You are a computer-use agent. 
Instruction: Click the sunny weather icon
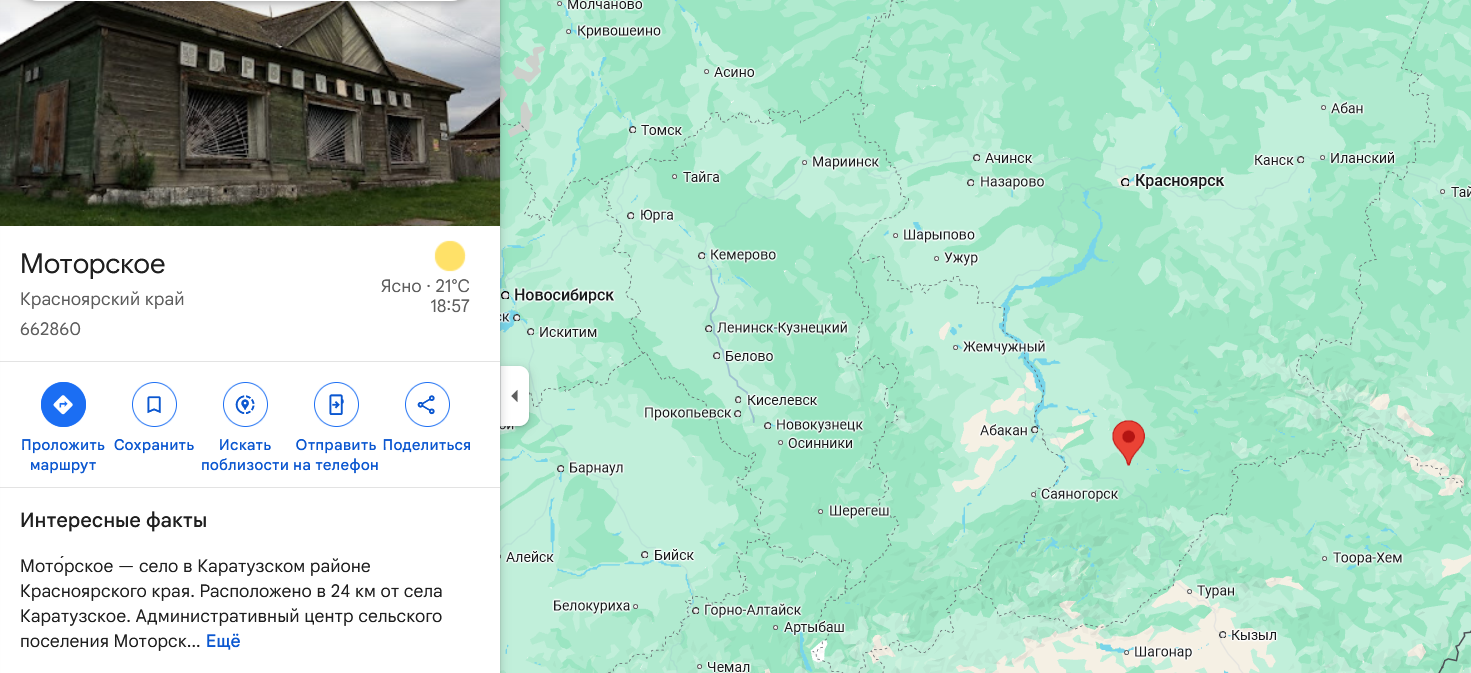(x=450, y=256)
